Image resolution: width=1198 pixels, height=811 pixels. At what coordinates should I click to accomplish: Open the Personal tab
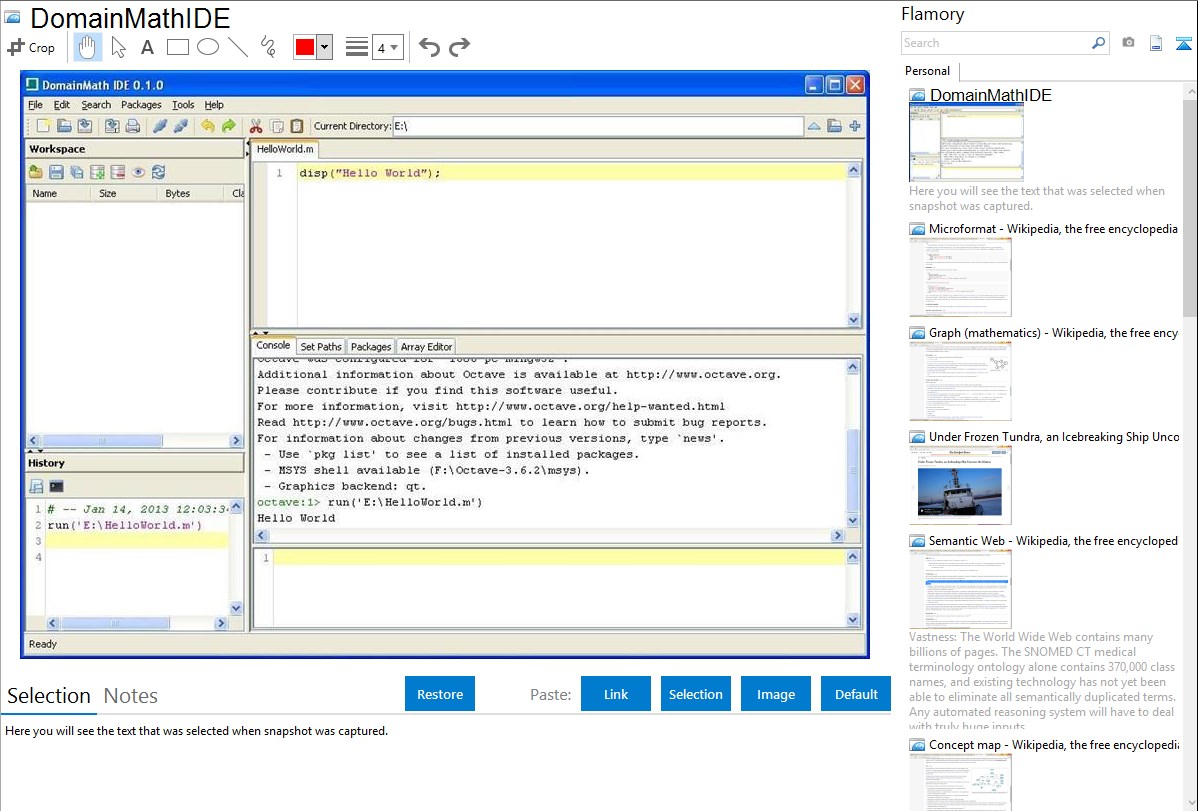(928, 71)
